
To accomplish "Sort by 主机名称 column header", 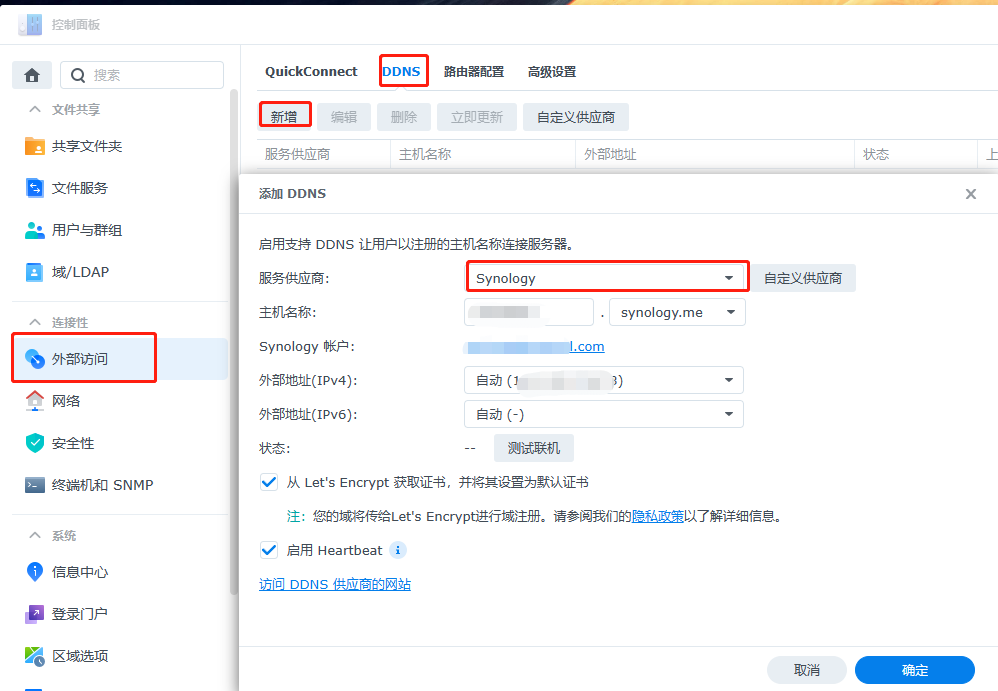I will [x=483, y=154].
